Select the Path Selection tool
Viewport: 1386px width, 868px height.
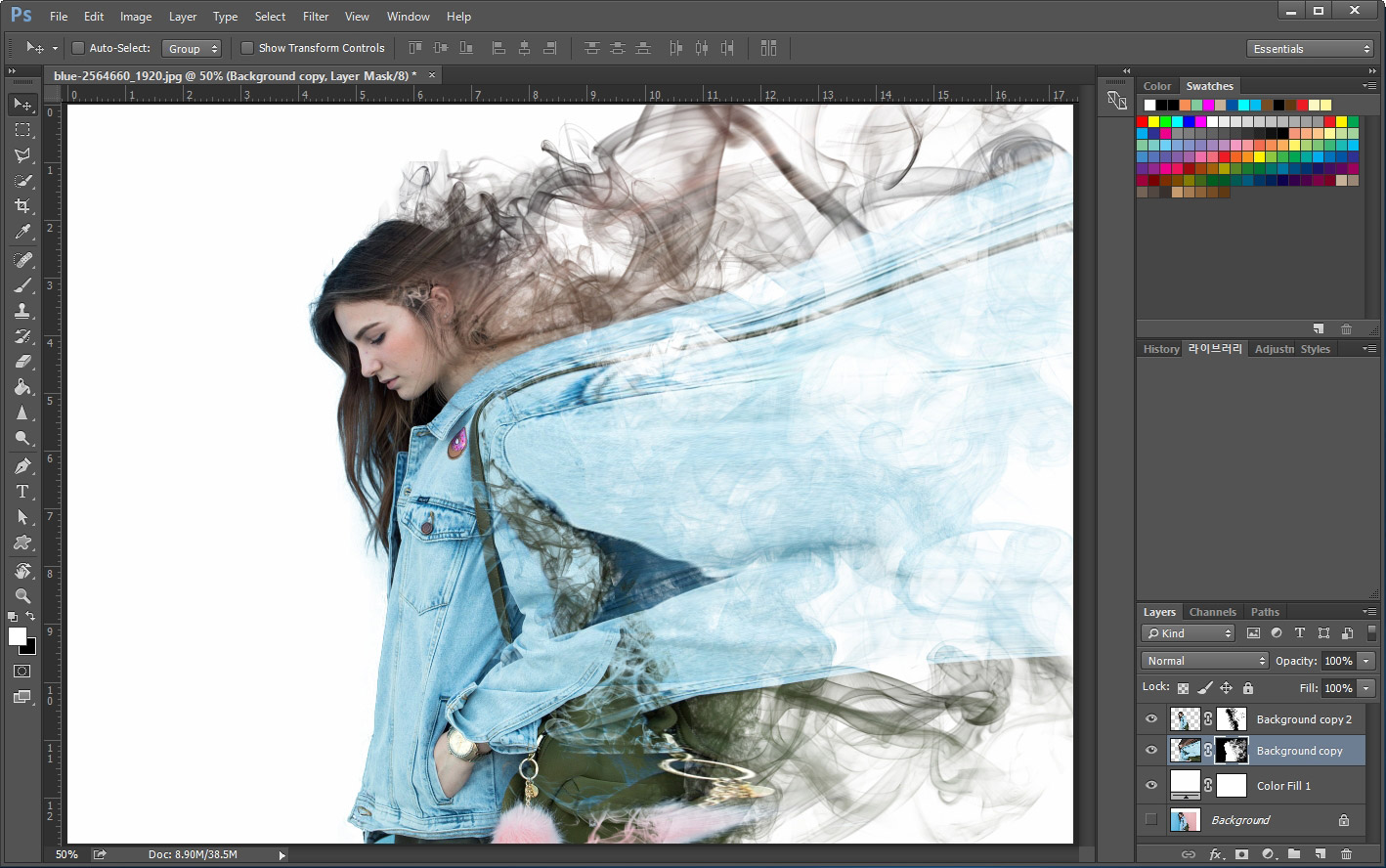22,517
